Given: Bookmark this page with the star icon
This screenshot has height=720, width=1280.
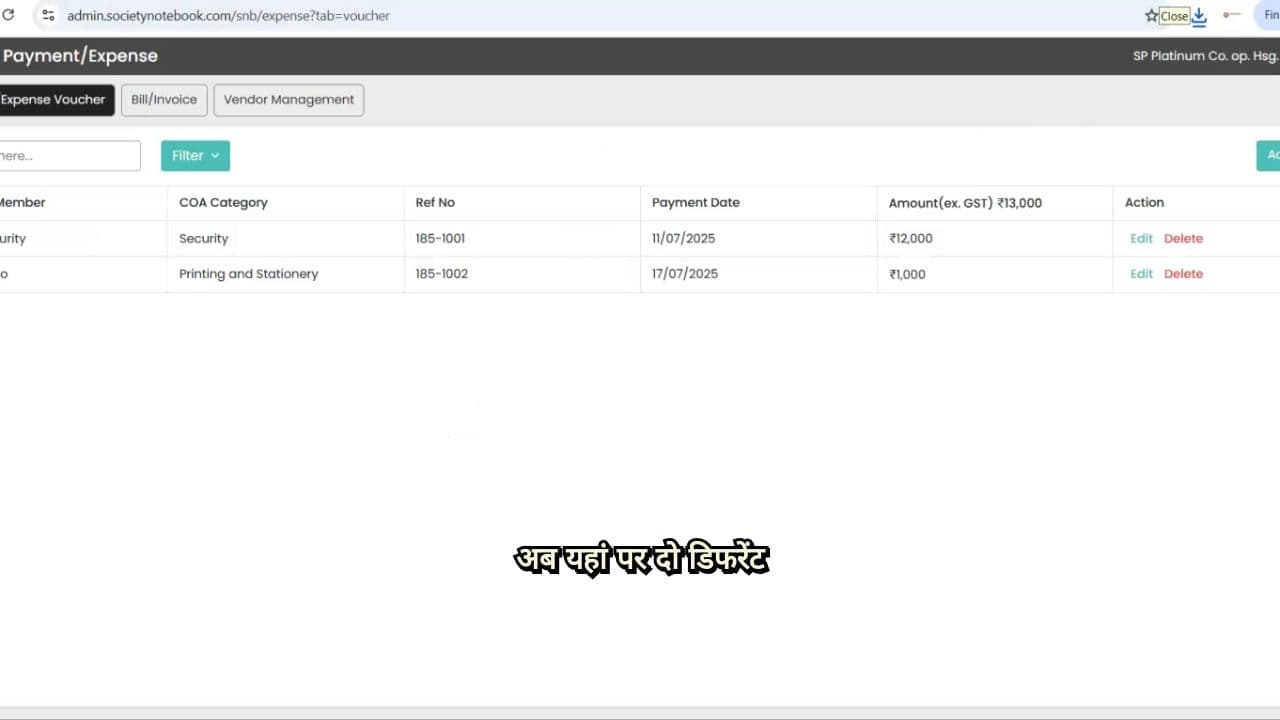Looking at the screenshot, I should [x=1151, y=15].
